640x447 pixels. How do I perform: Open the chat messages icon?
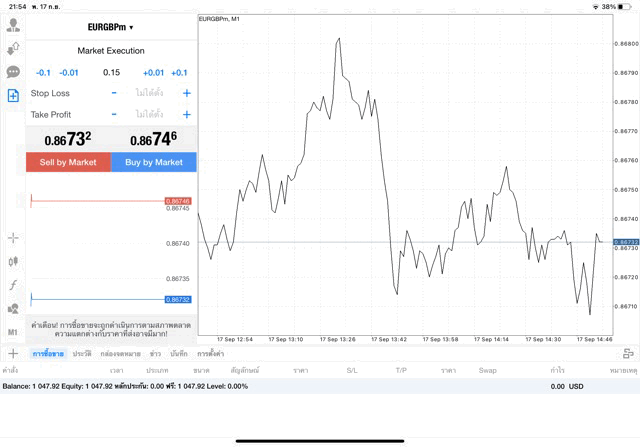click(x=13, y=72)
